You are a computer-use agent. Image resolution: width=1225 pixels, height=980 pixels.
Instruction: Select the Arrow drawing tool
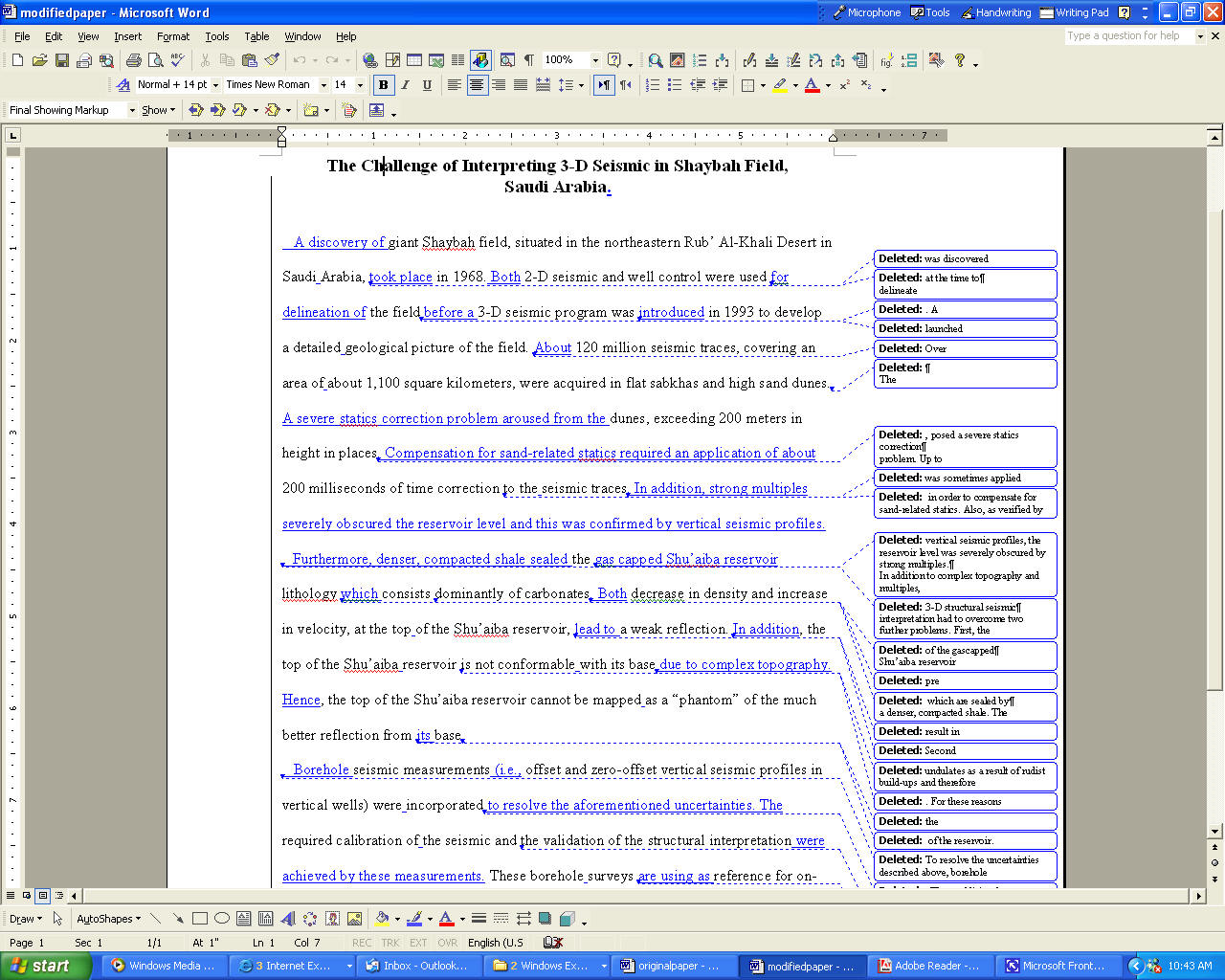178,919
